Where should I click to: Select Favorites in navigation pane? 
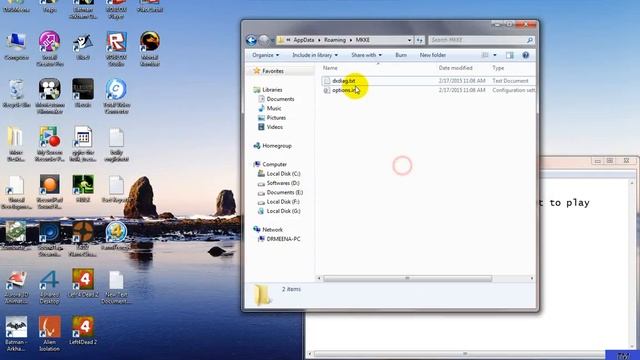pos(273,71)
